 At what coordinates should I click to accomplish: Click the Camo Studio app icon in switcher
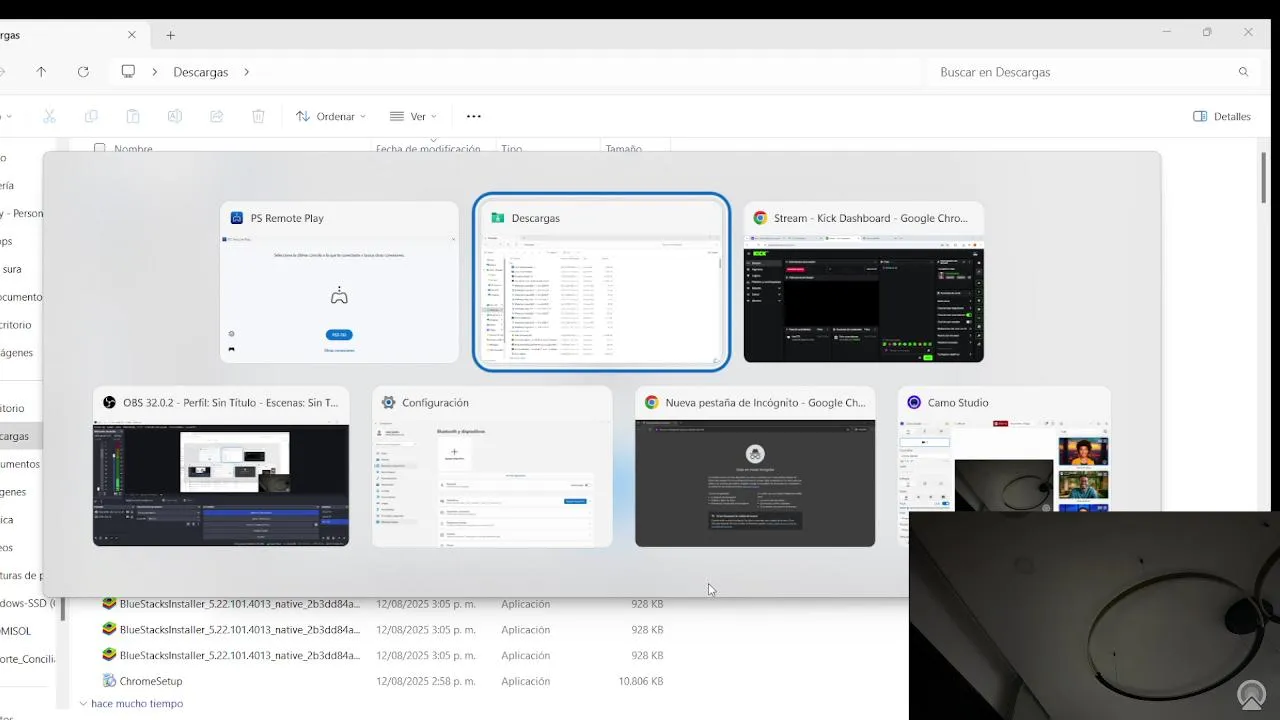914,402
